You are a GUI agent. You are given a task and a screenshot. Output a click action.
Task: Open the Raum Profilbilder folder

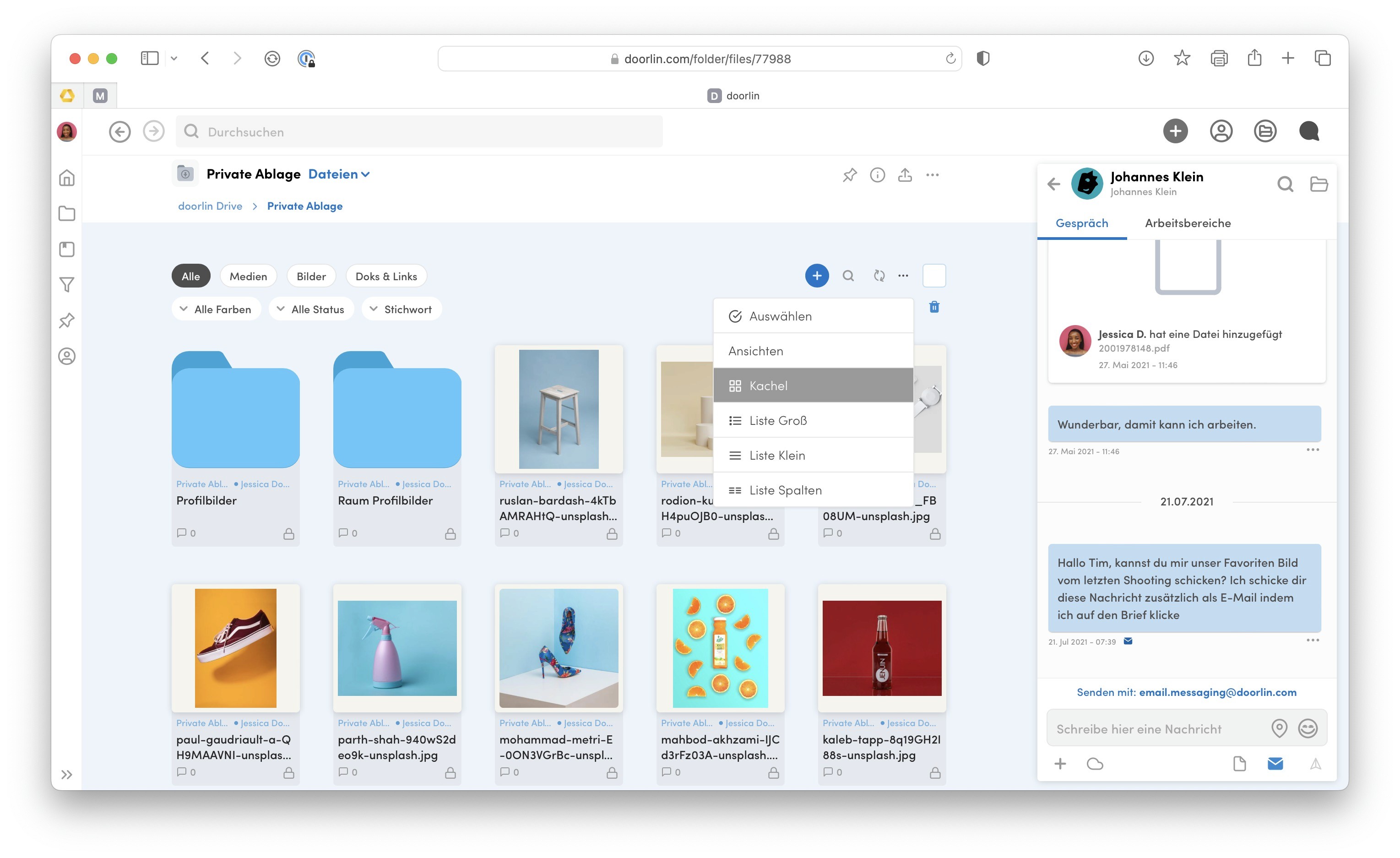(396, 410)
